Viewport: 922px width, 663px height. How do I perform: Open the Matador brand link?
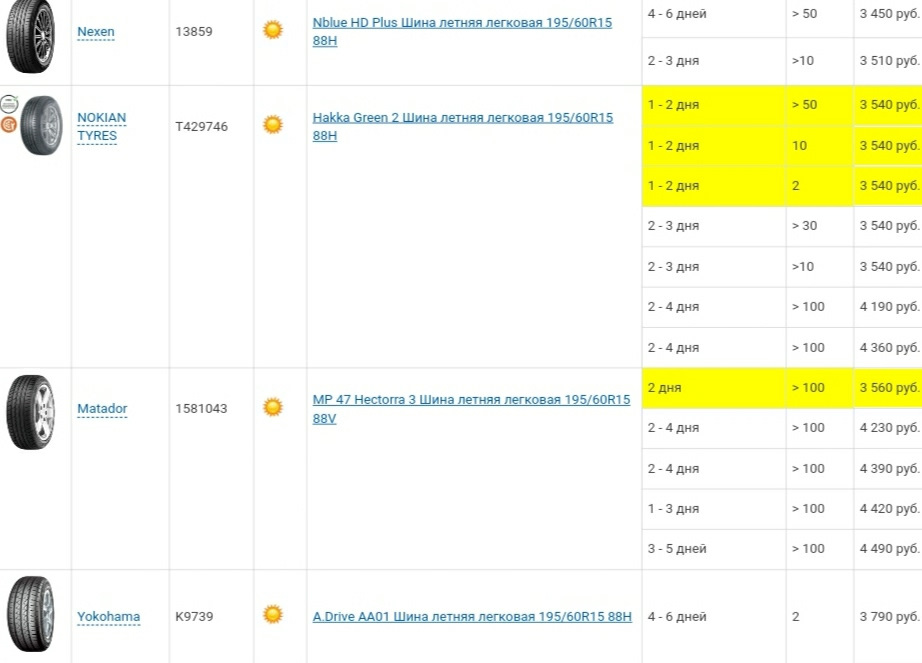click(x=102, y=409)
